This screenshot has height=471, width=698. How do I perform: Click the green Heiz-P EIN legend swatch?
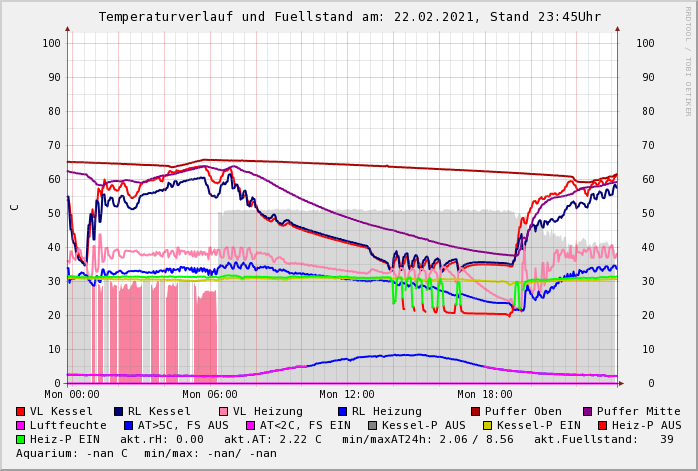coord(21,440)
